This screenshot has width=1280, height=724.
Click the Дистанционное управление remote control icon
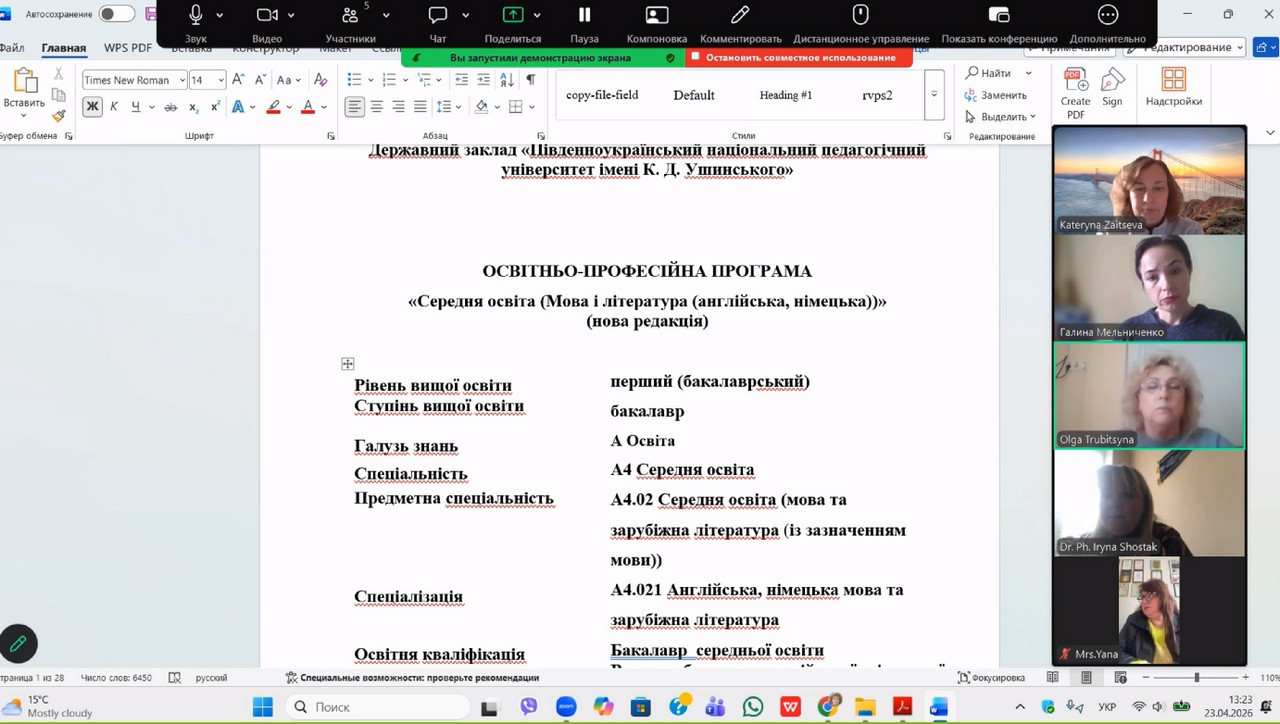coord(860,15)
